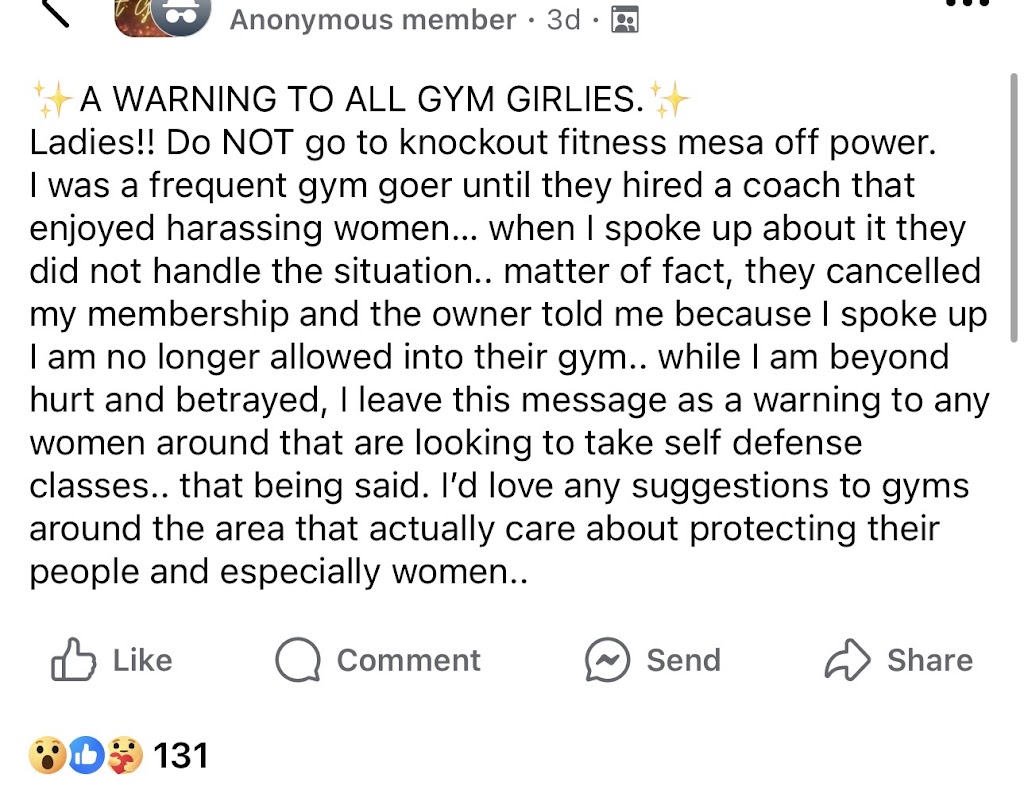Screen dimensions: 1024x798
Task: Click the thumbs-up Like icon
Action: point(73,660)
